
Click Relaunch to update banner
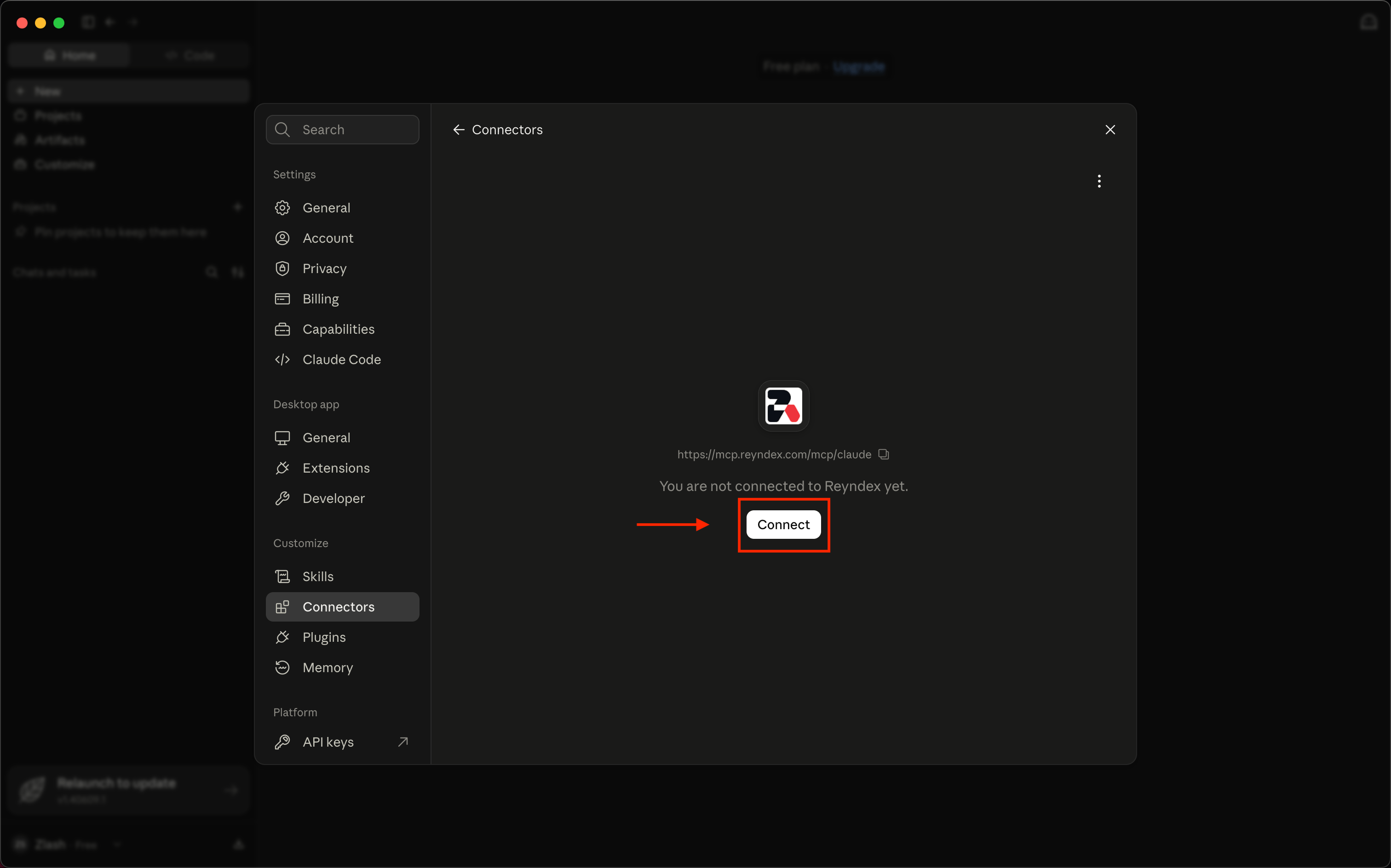(129, 790)
